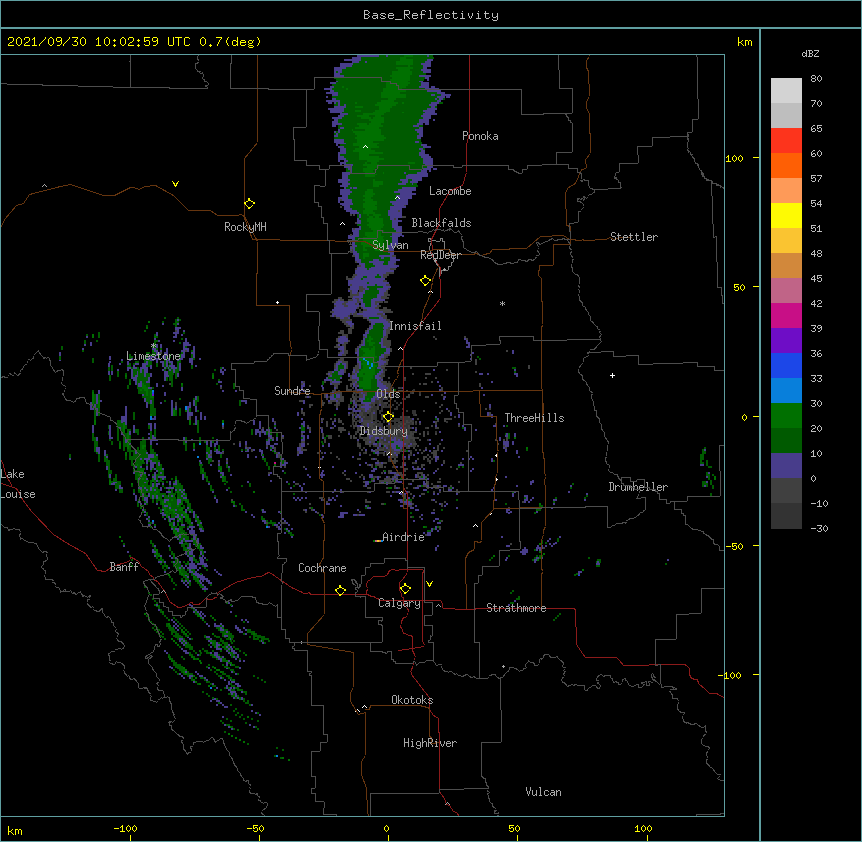Click the RockyMH label

point(245,227)
